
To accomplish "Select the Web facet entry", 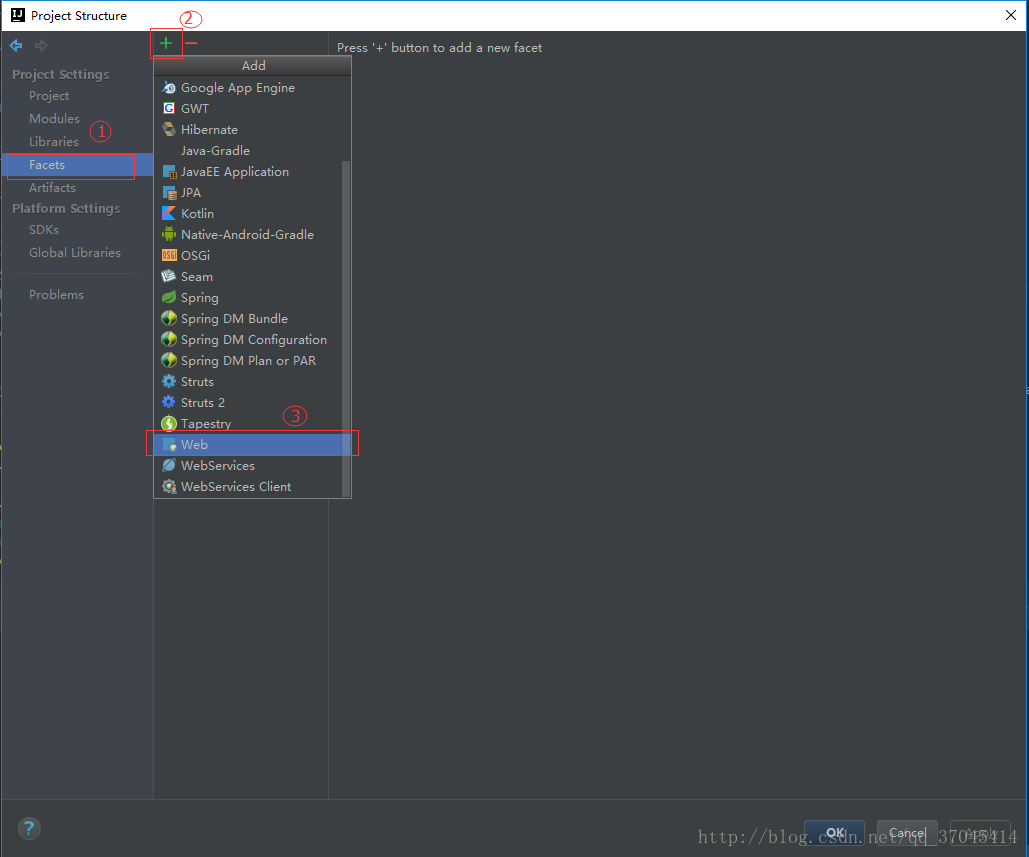I will click(248, 444).
